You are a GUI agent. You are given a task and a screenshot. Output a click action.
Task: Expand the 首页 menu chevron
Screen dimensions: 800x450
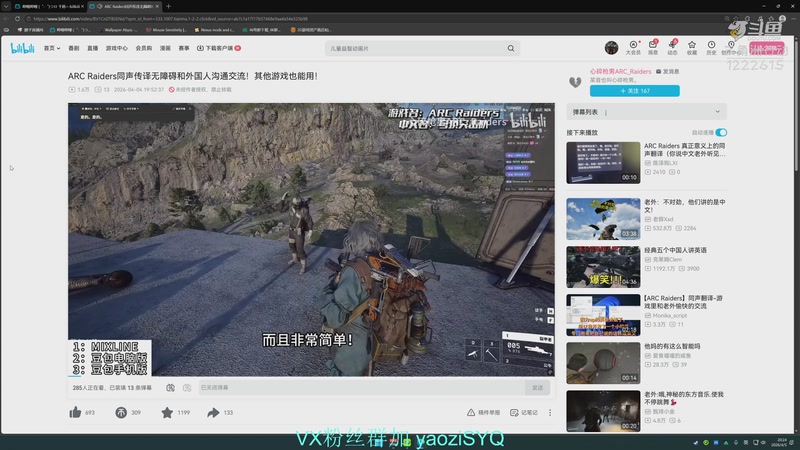click(58, 48)
